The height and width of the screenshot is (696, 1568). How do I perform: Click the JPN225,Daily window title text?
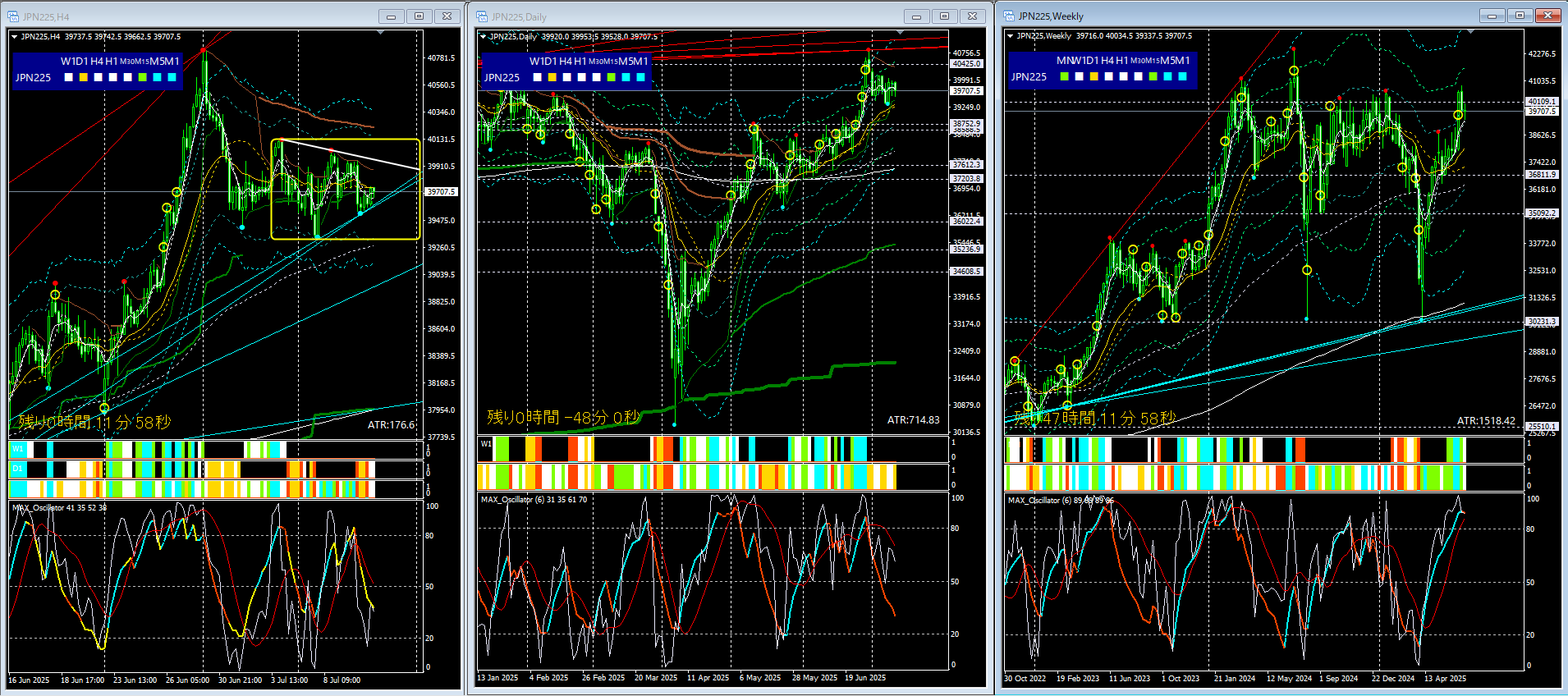519,16
